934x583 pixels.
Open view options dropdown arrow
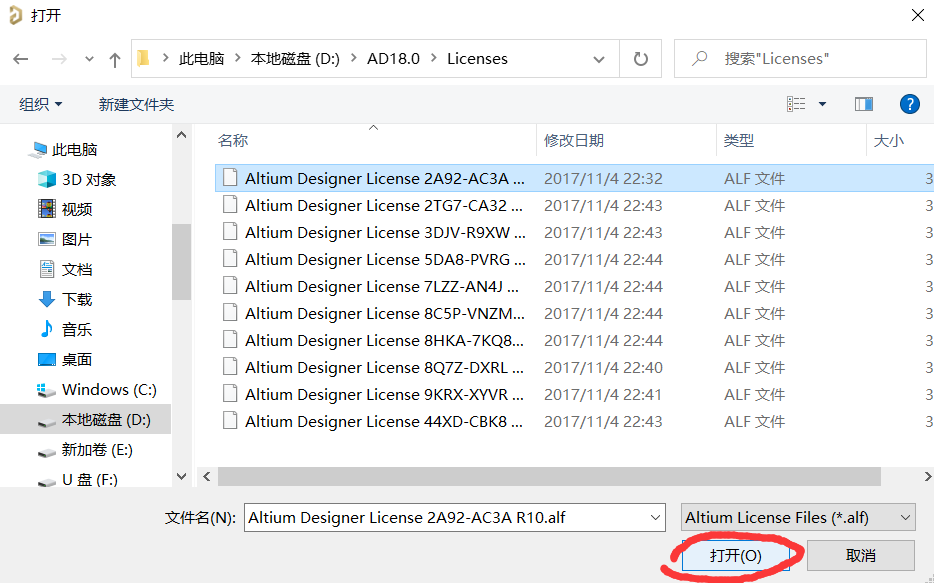point(823,104)
